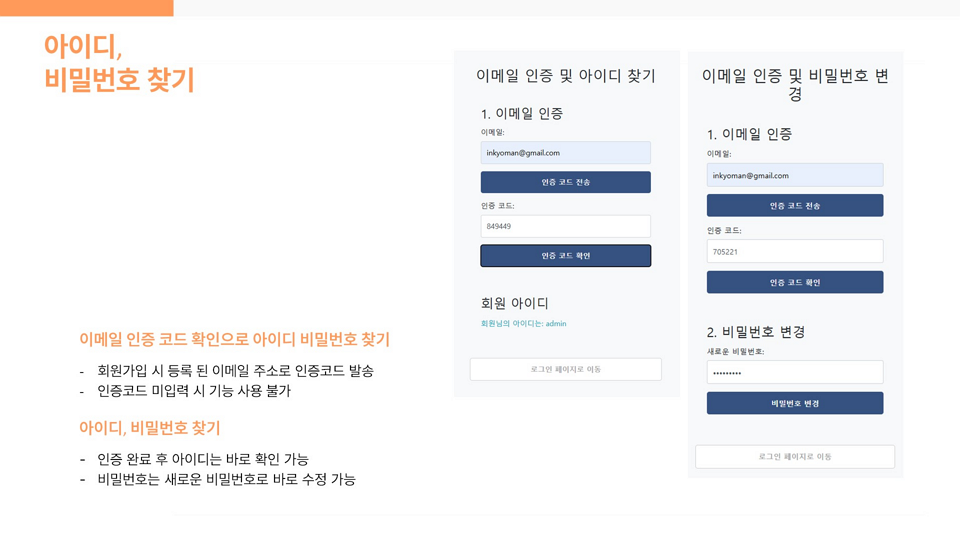Select the code field containing 849449
Image resolution: width=960 pixels, height=540 pixels.
[565, 226]
